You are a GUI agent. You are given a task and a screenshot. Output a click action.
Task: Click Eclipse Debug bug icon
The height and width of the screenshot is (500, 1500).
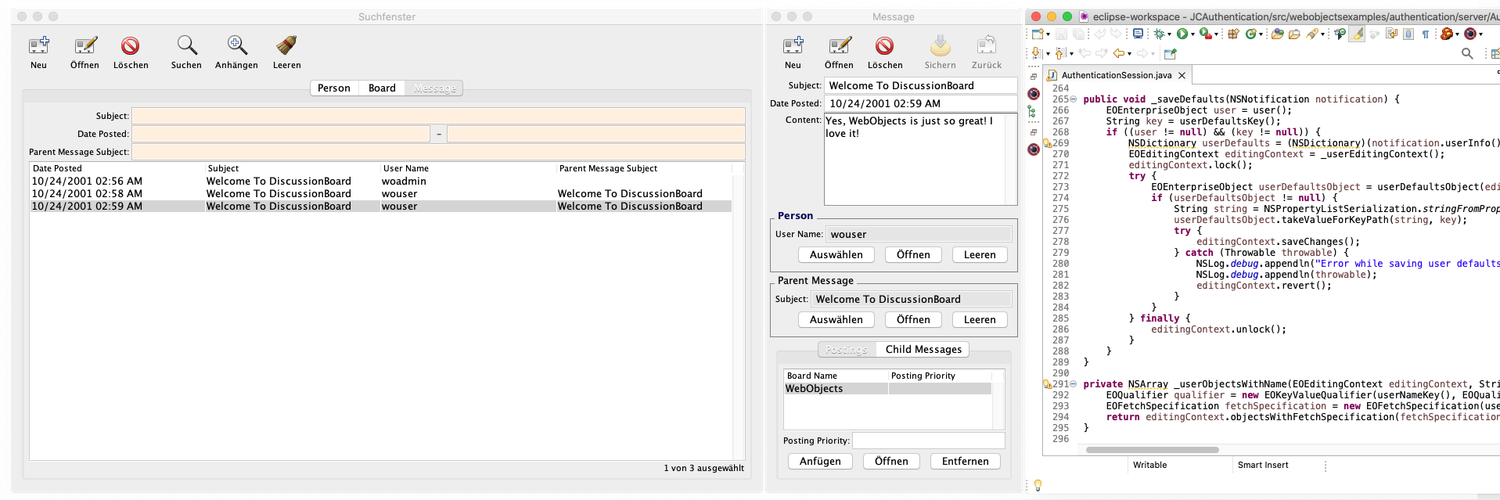(1160, 34)
